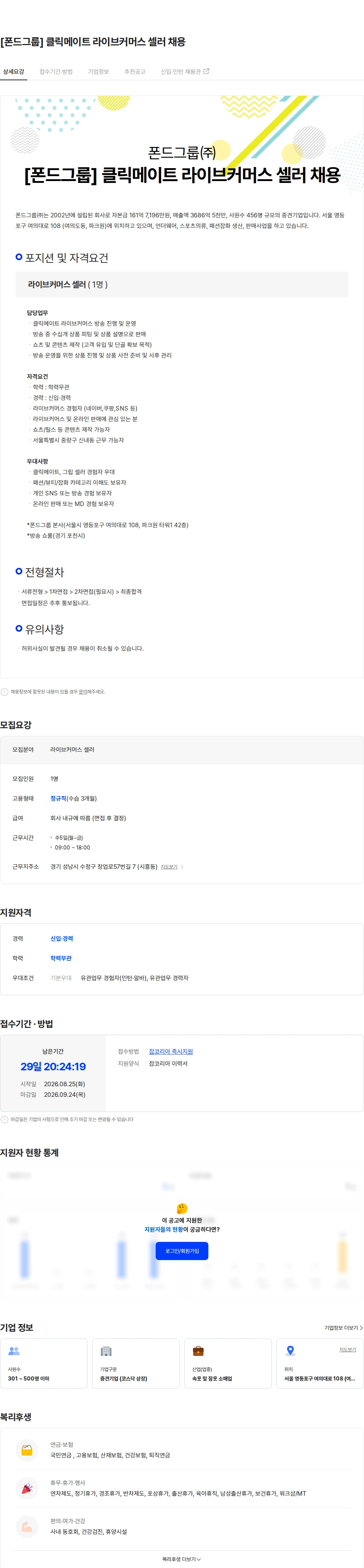Click the 중견기업 (코스닥 상장) card
Screen dimensions: 364x1568
[x=136, y=1363]
